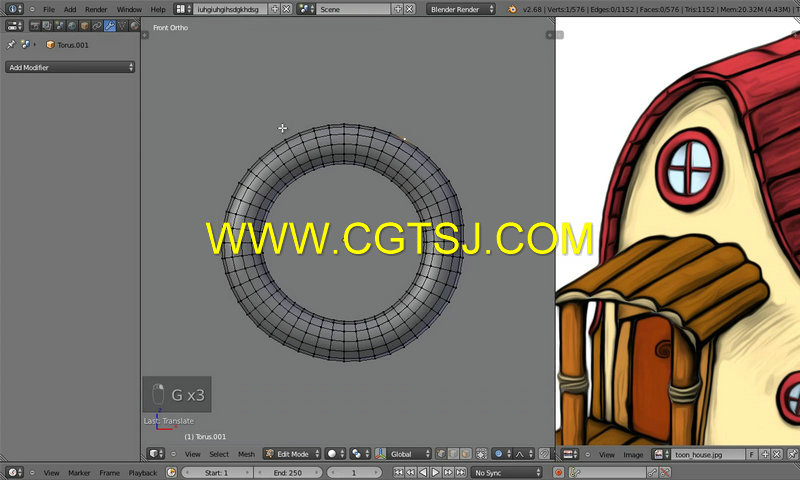Screen dimensions: 800x480
Task: Click the End: 250 frame field
Action: (x=288, y=473)
